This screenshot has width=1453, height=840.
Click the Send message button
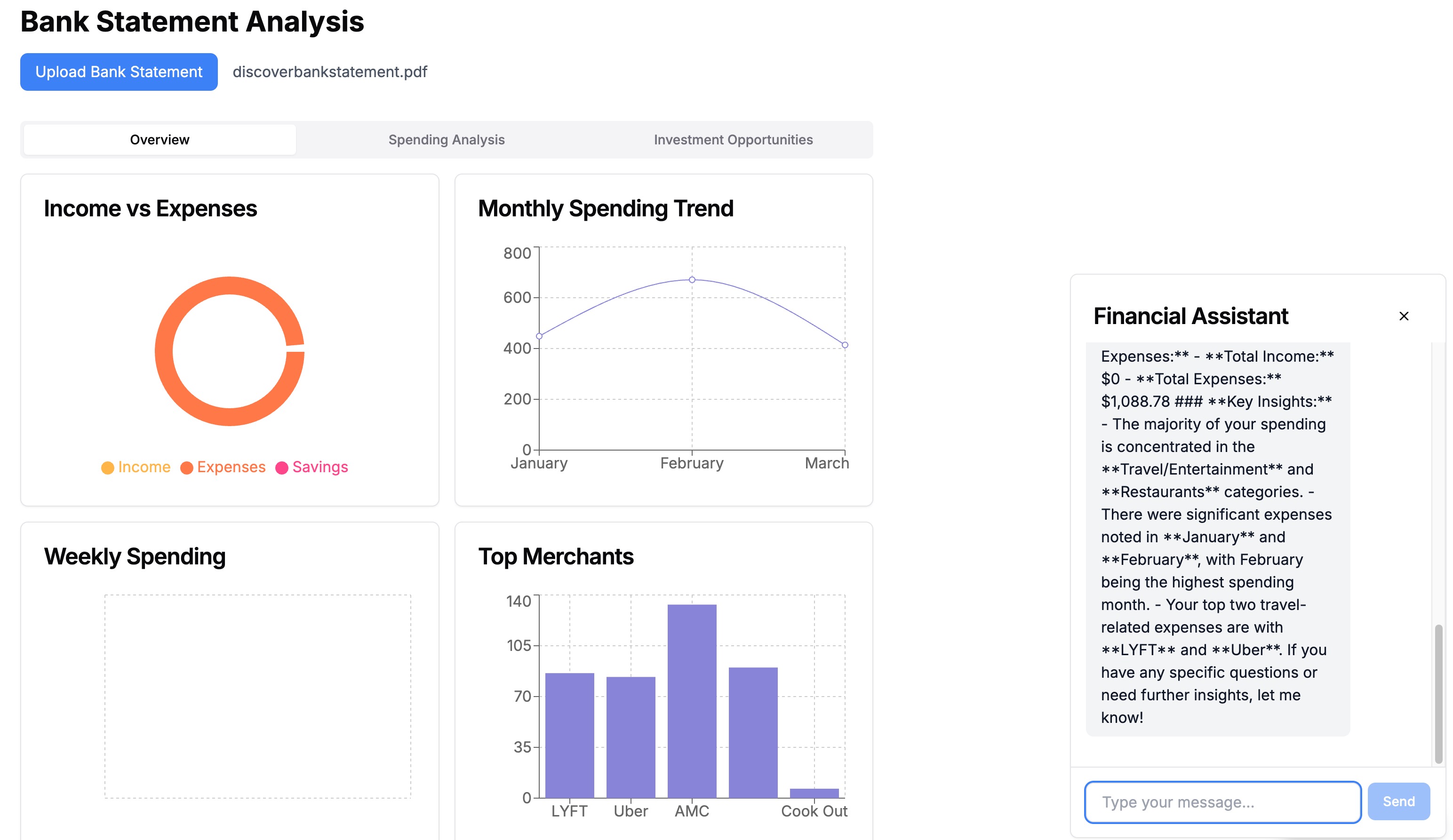(x=1398, y=801)
